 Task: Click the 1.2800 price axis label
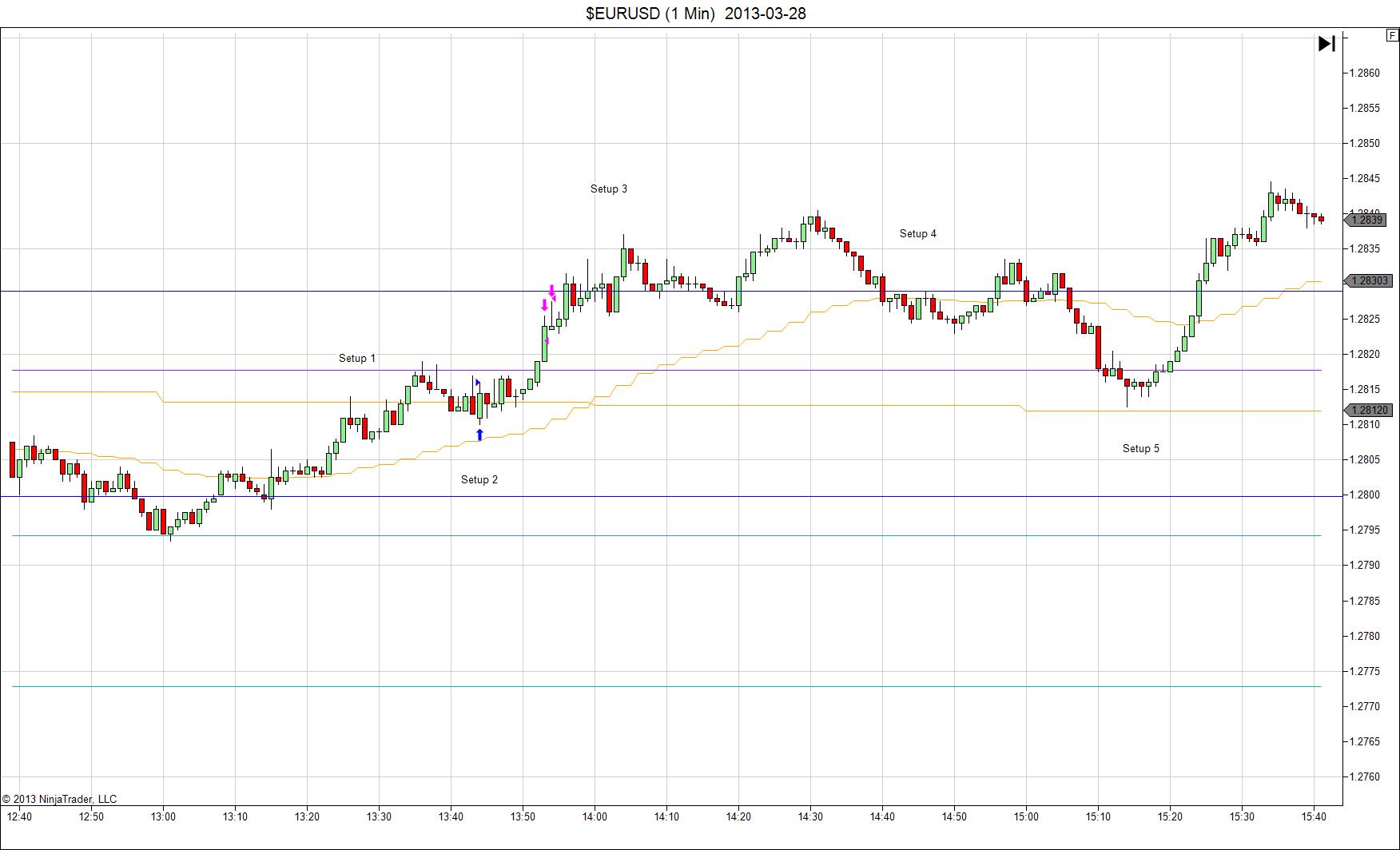(x=1365, y=495)
